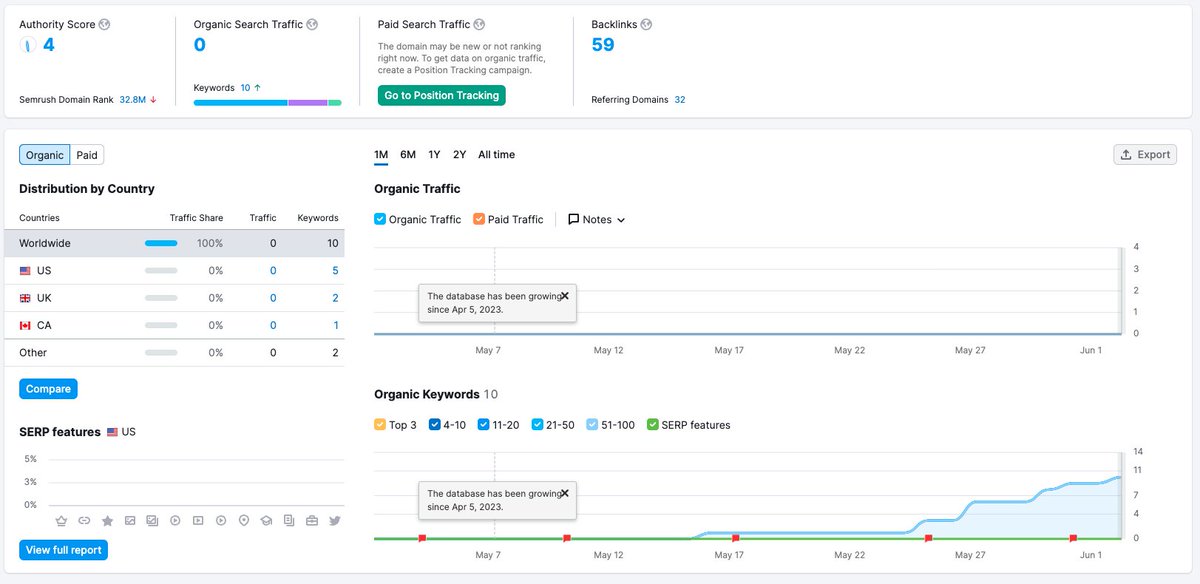Screen dimensions: 1200x584
Task: Open the 32.8M Semrush Domain Rank link
Action: coord(133,100)
